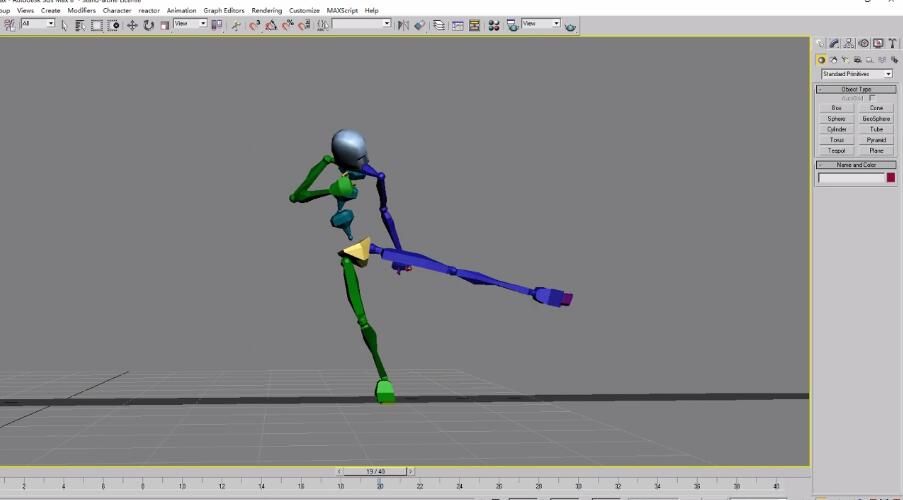Select the Create panel tab

(820, 43)
